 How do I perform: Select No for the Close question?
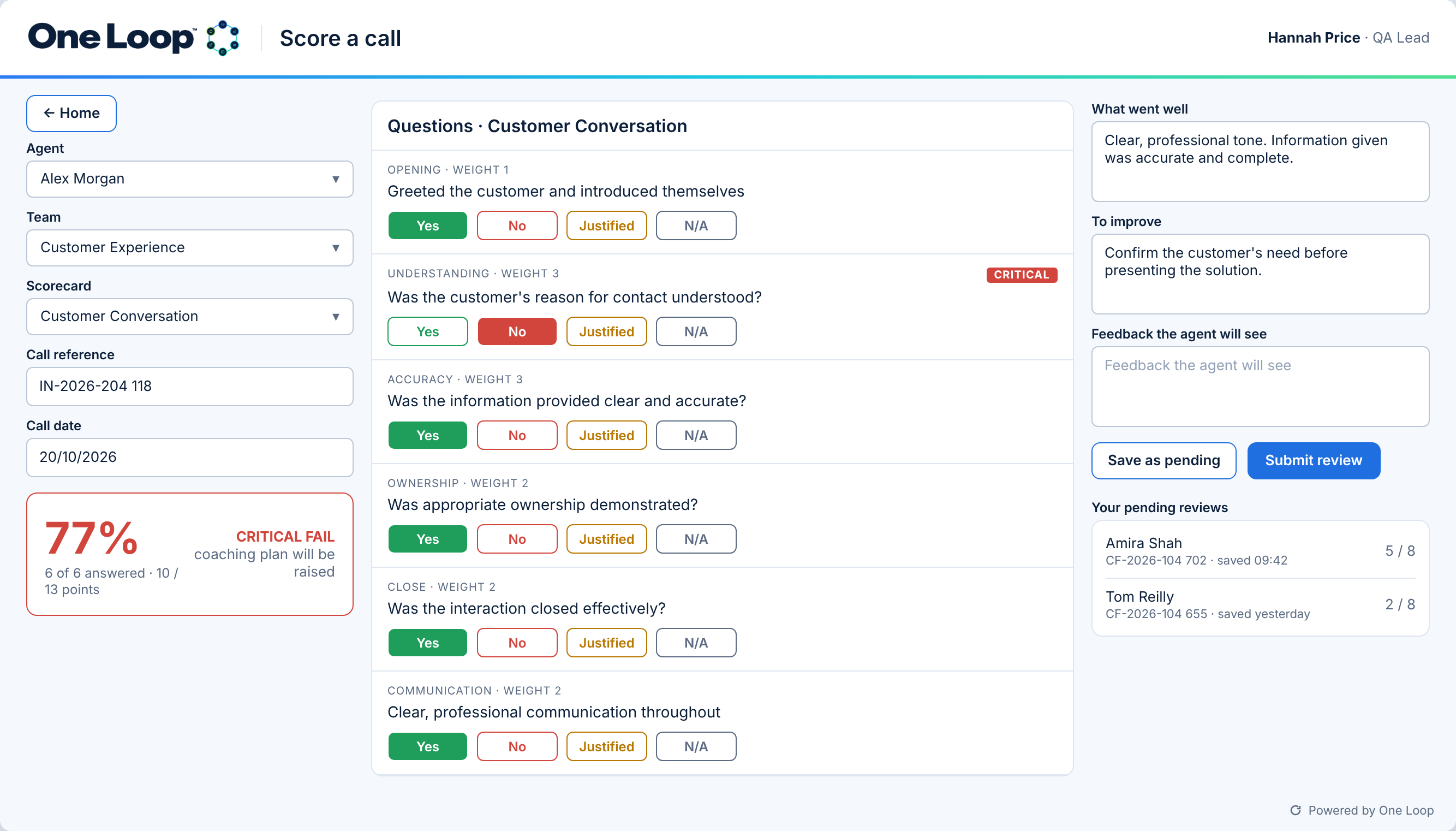517,643
